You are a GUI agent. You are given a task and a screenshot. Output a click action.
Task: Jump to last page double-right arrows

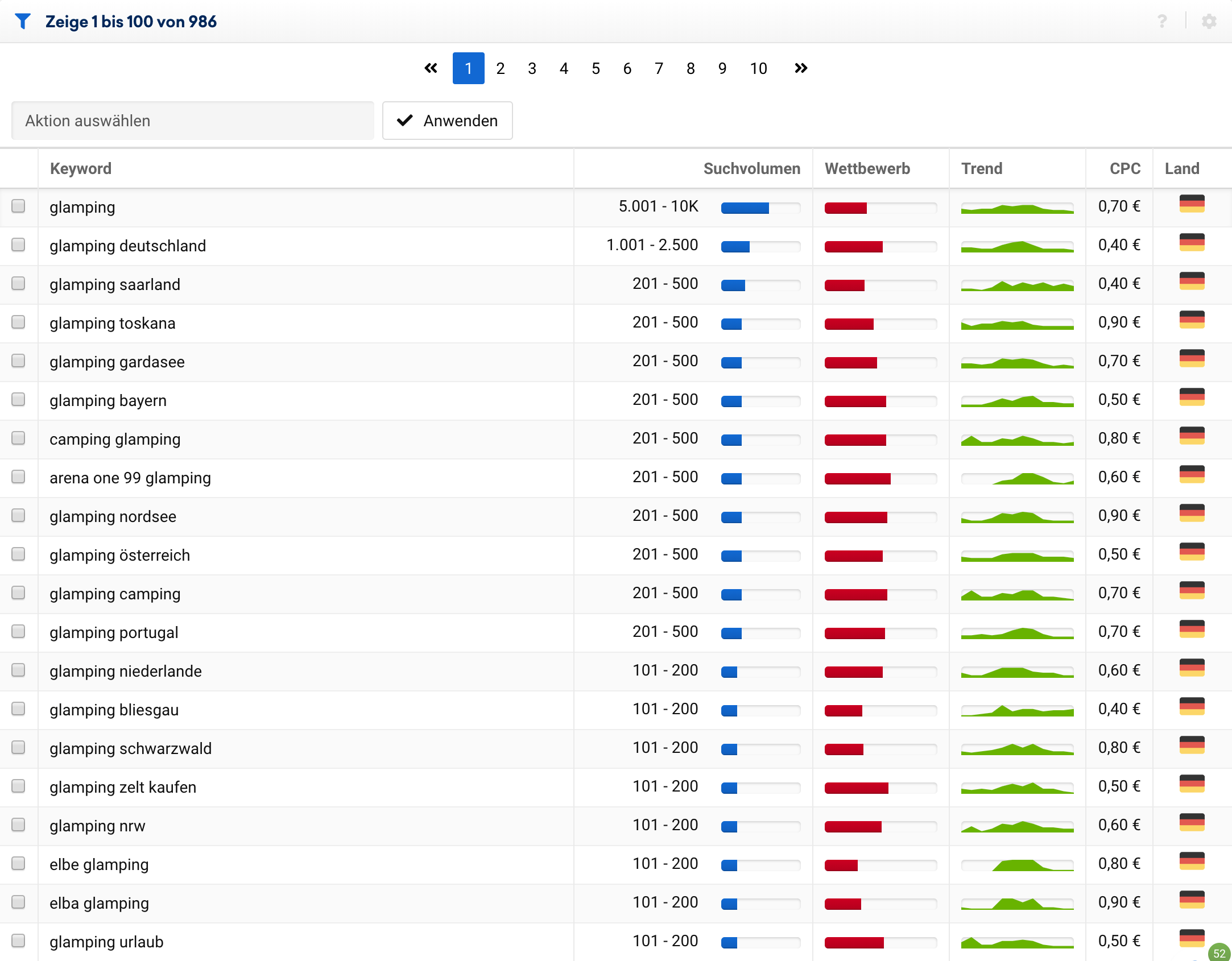801,68
